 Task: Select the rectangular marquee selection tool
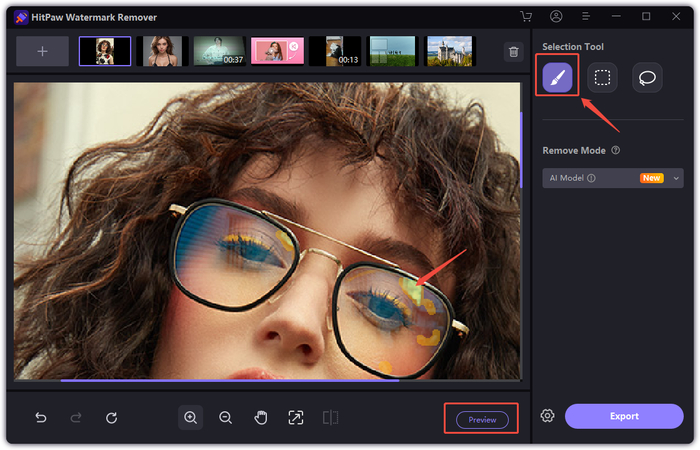(601, 77)
